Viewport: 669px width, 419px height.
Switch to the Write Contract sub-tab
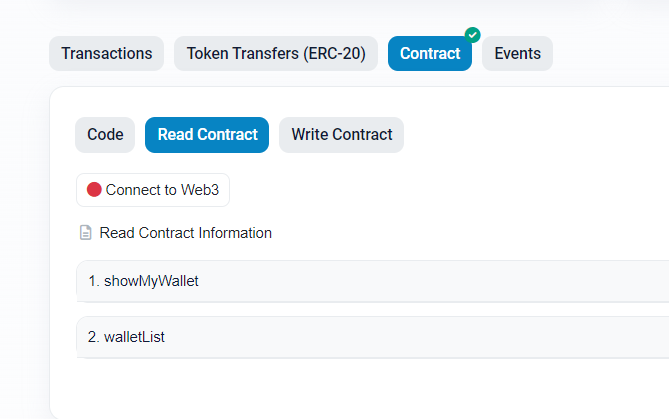tap(341, 135)
